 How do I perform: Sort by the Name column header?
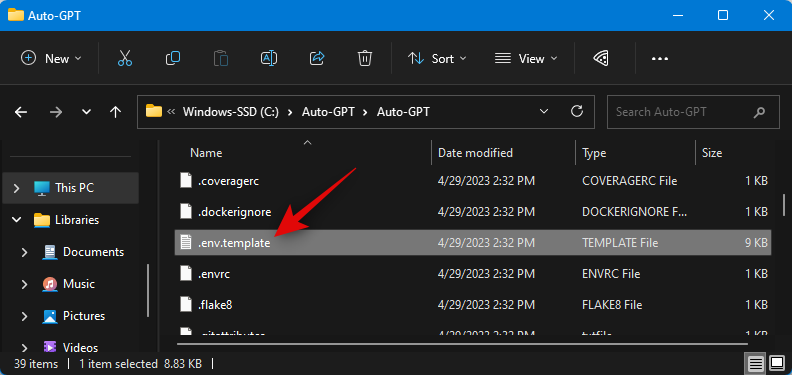pos(206,153)
